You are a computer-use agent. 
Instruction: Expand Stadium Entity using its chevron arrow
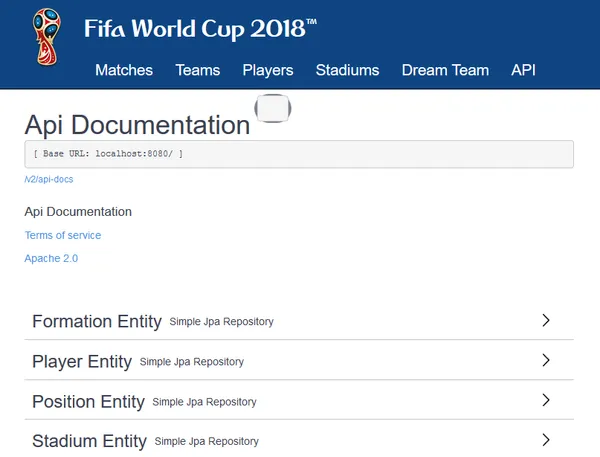pyautogui.click(x=546, y=440)
